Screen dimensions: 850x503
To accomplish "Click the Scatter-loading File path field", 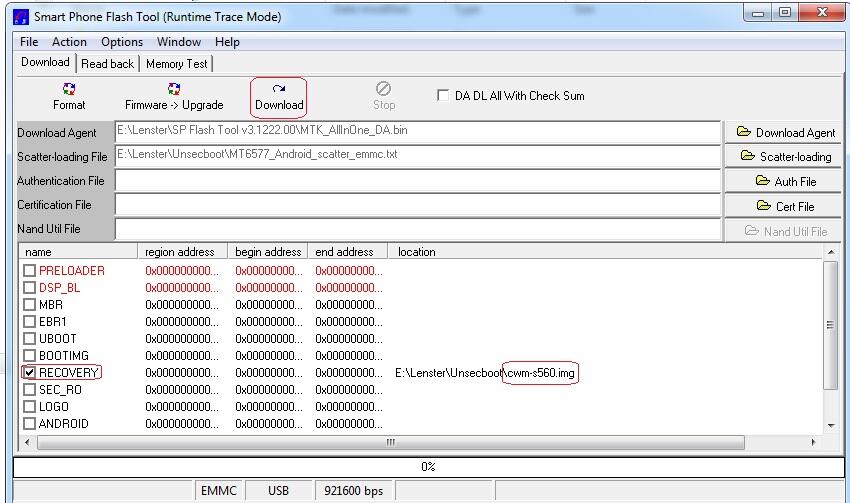I will [417, 156].
